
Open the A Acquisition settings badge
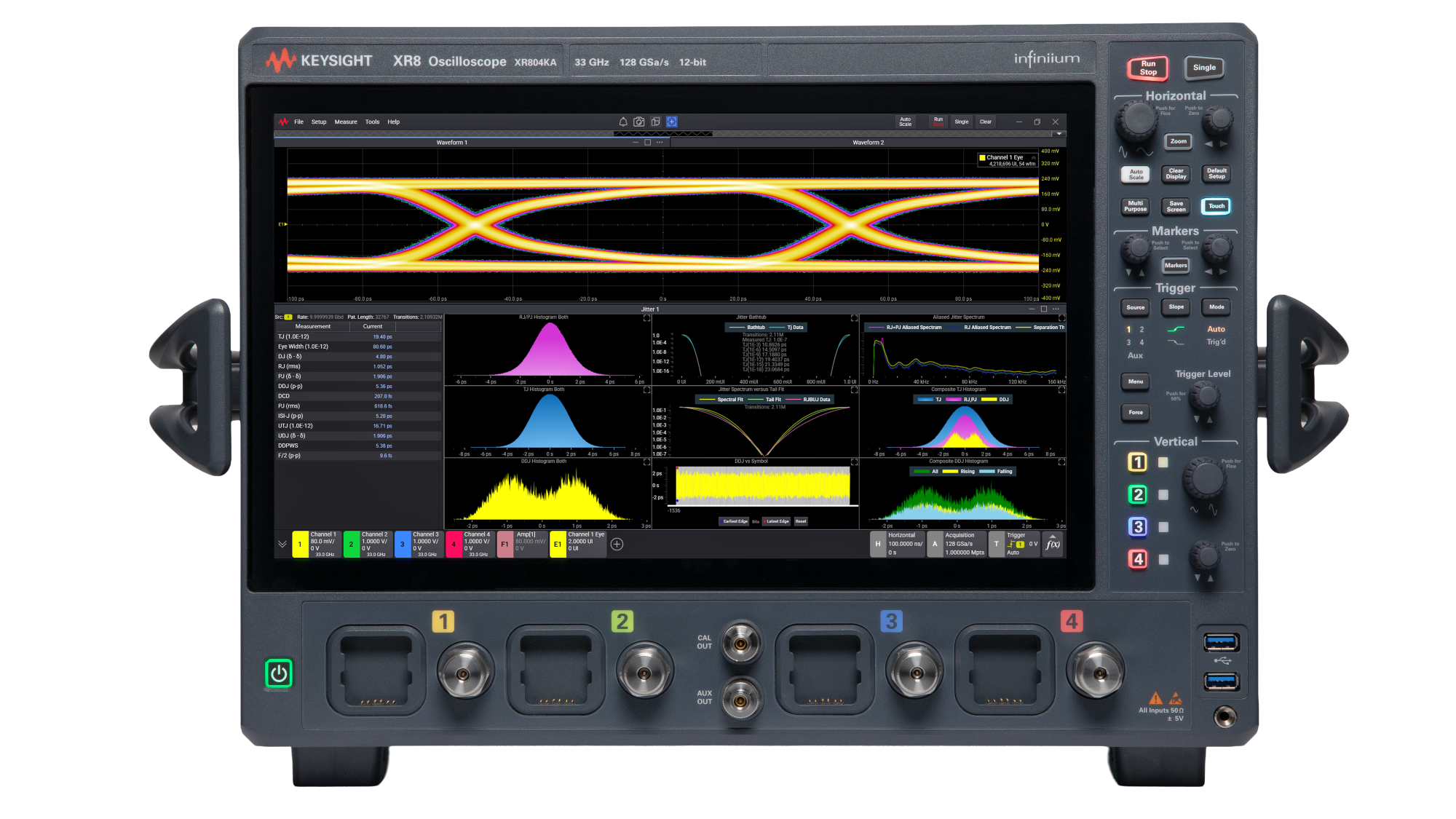(x=957, y=545)
